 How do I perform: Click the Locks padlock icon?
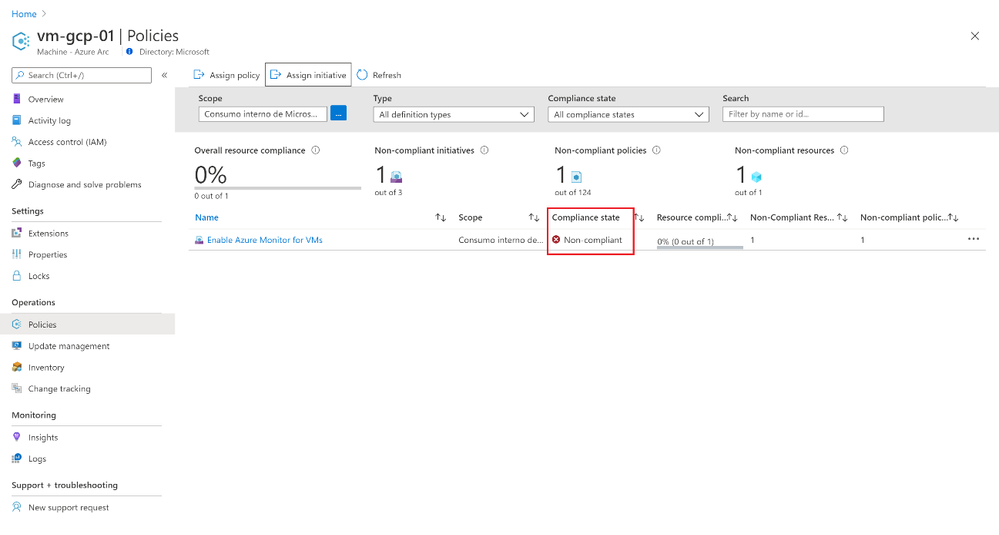pyautogui.click(x=17, y=276)
